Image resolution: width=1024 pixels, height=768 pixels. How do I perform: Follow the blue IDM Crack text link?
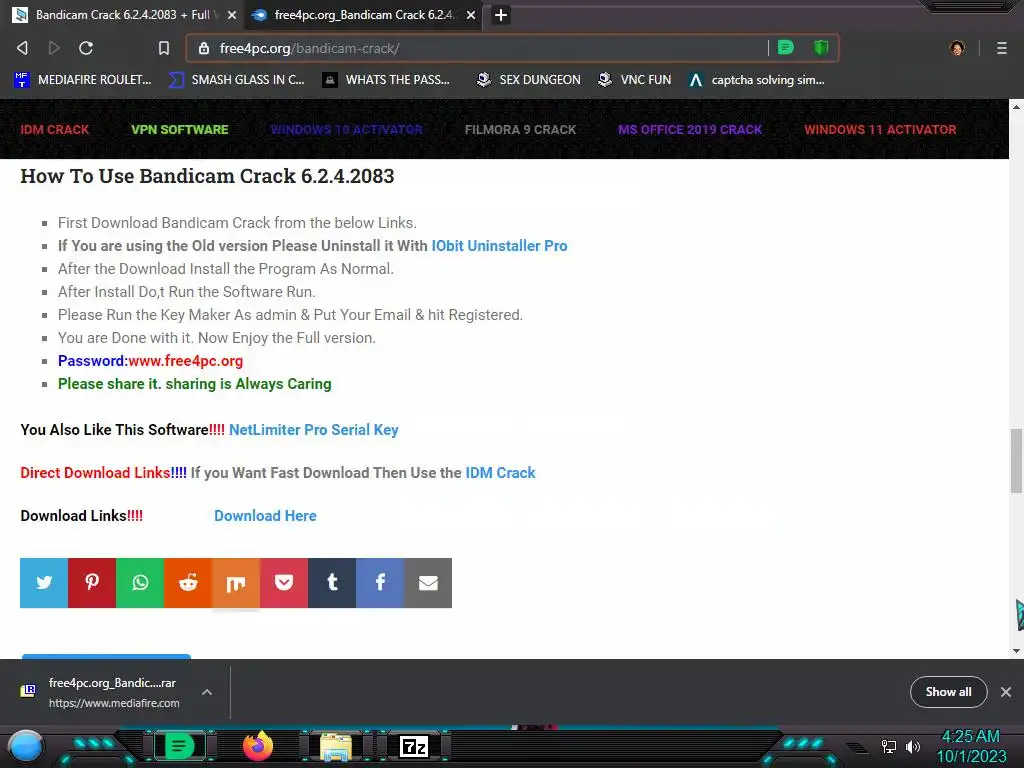click(500, 473)
